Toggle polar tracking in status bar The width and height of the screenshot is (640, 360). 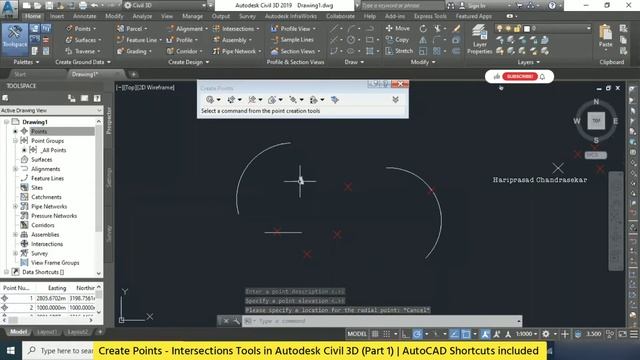417,334
